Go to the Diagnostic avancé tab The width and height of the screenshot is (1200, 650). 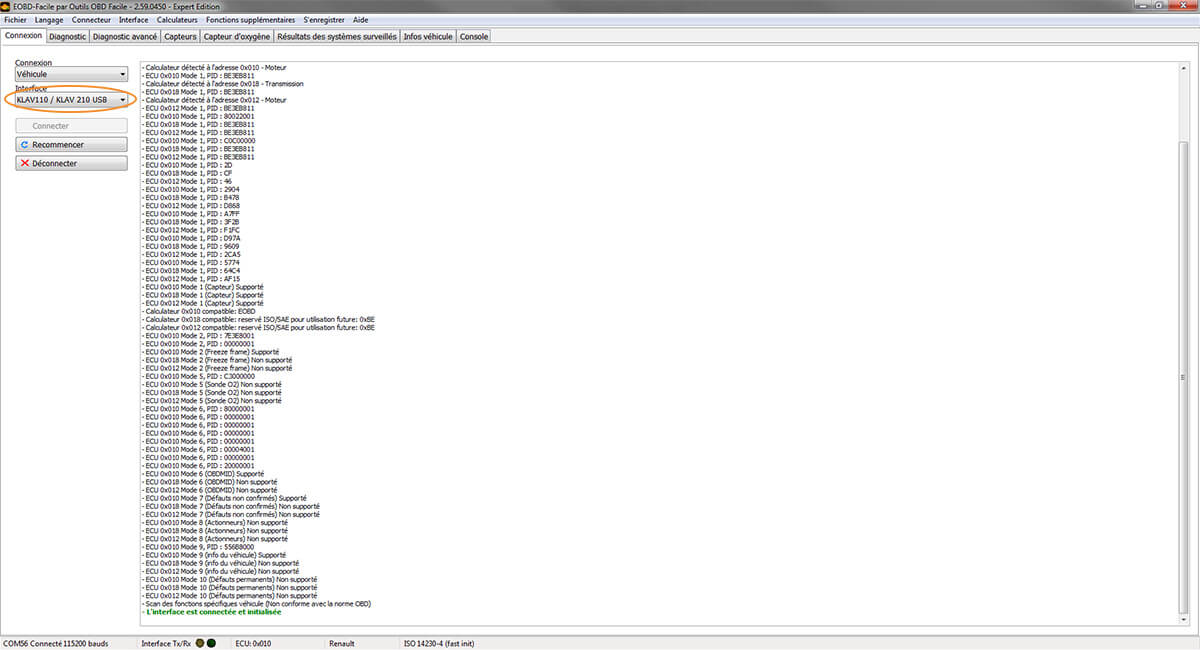[x=125, y=37]
